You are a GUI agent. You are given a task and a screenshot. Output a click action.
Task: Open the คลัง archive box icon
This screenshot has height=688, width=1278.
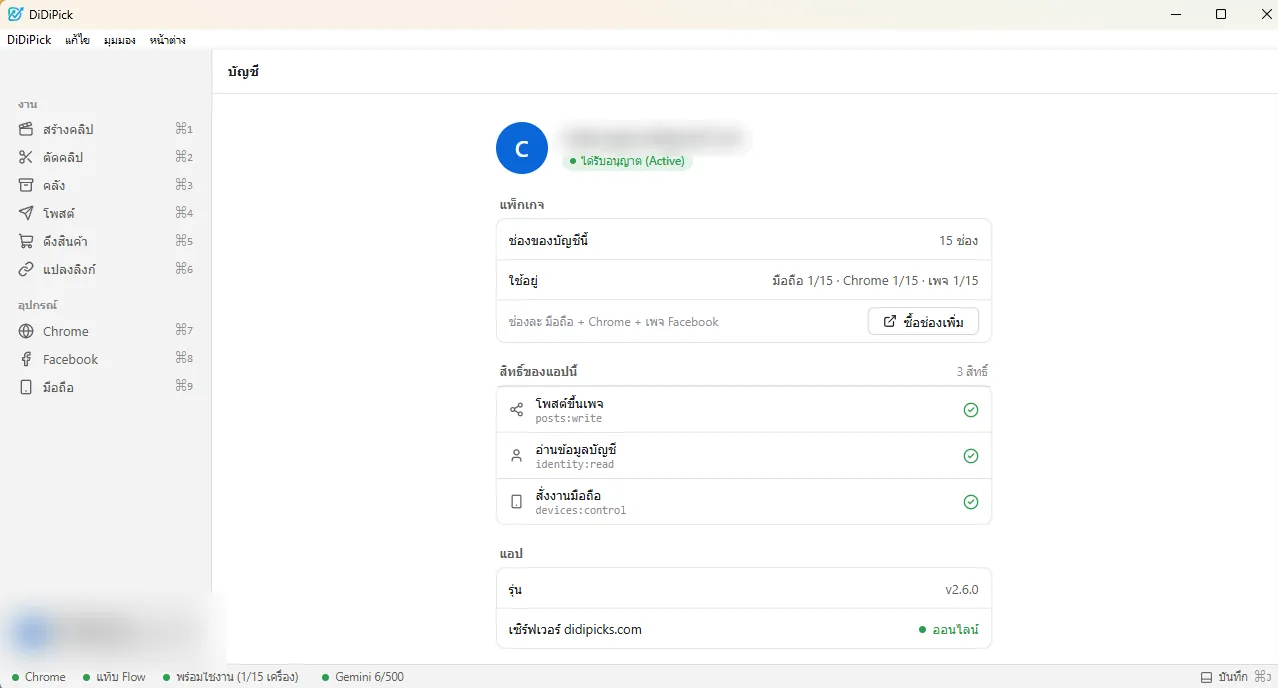[26, 185]
